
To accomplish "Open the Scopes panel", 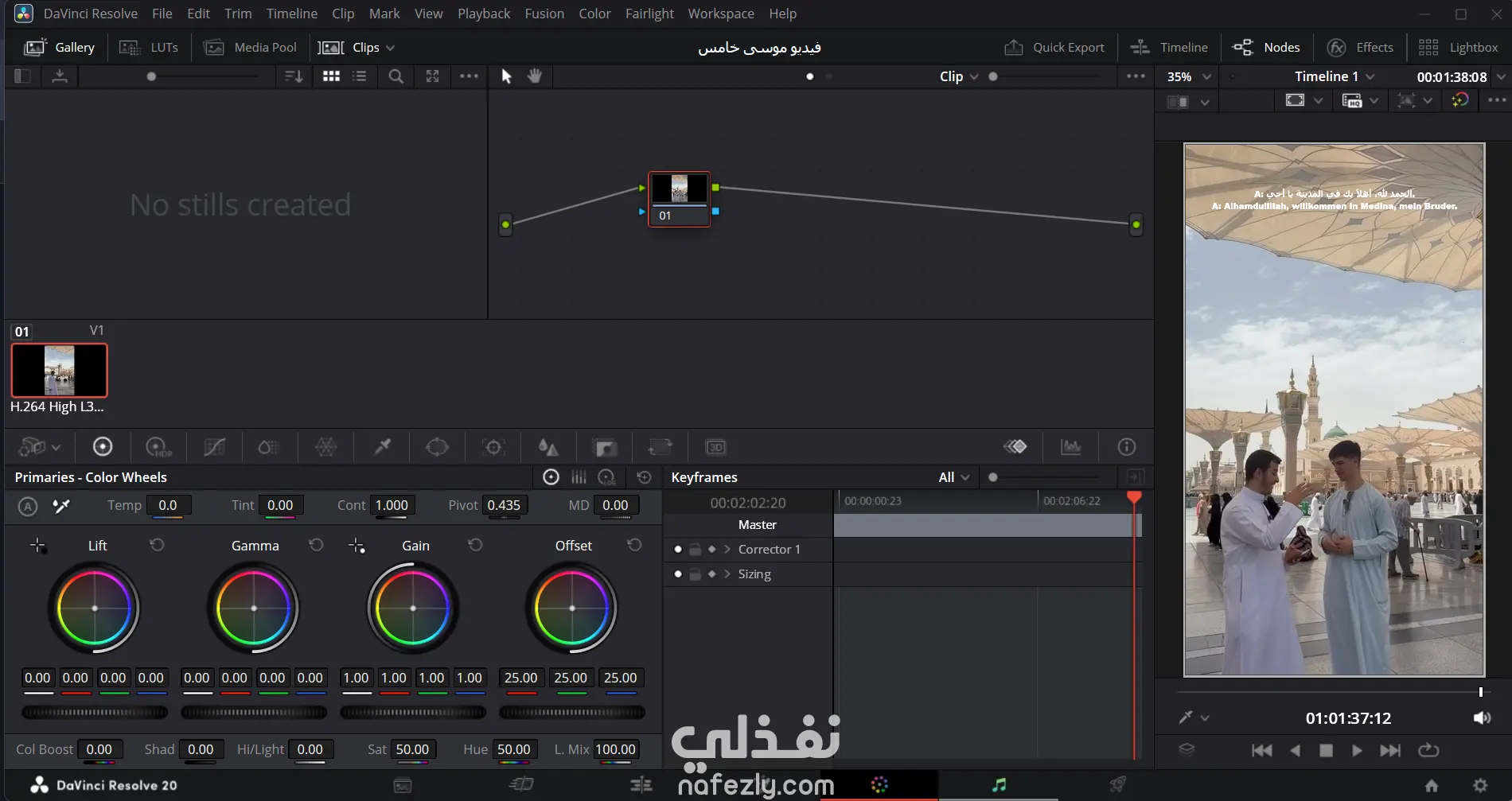I will (x=1071, y=447).
